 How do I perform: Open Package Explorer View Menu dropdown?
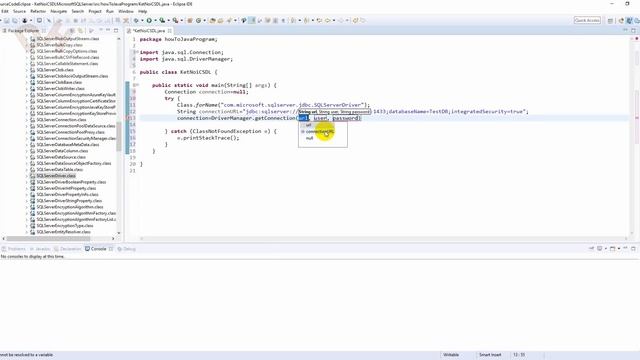click(100, 30)
